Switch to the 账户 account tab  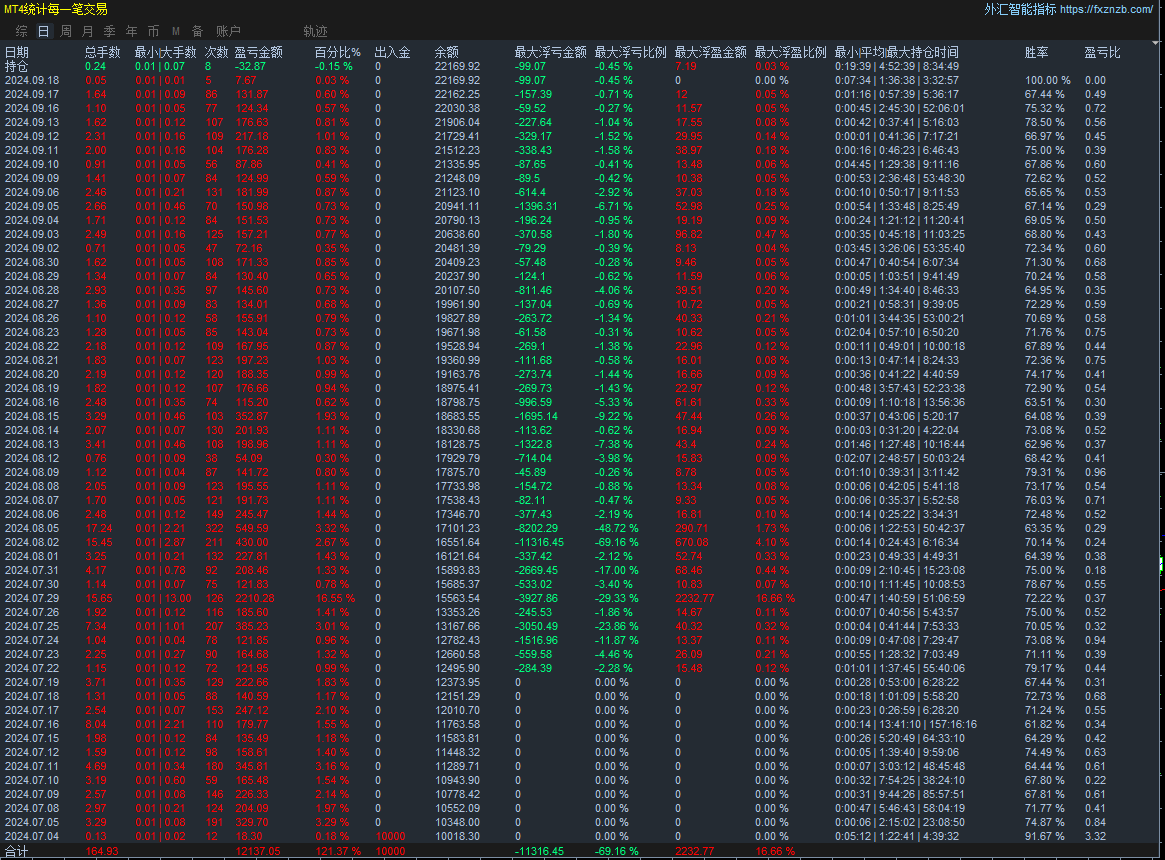coord(228,31)
